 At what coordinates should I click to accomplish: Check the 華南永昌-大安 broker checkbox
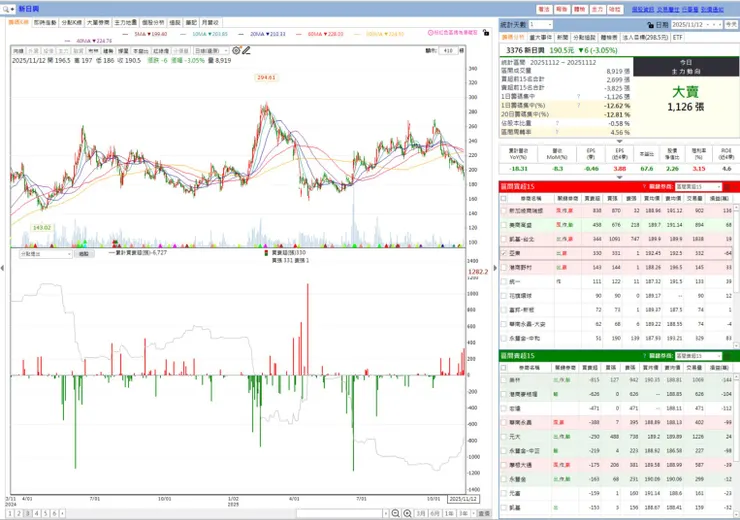click(504, 324)
